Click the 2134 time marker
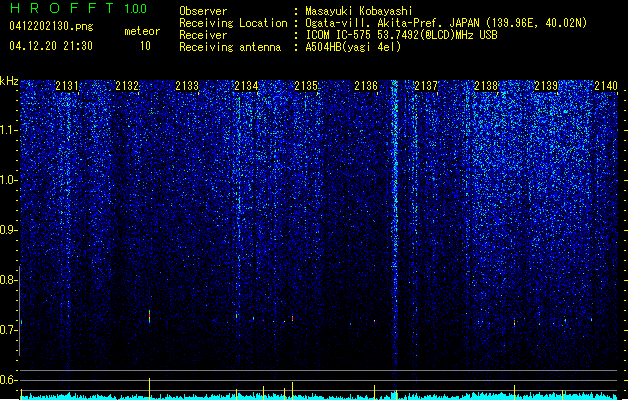 (x=246, y=86)
